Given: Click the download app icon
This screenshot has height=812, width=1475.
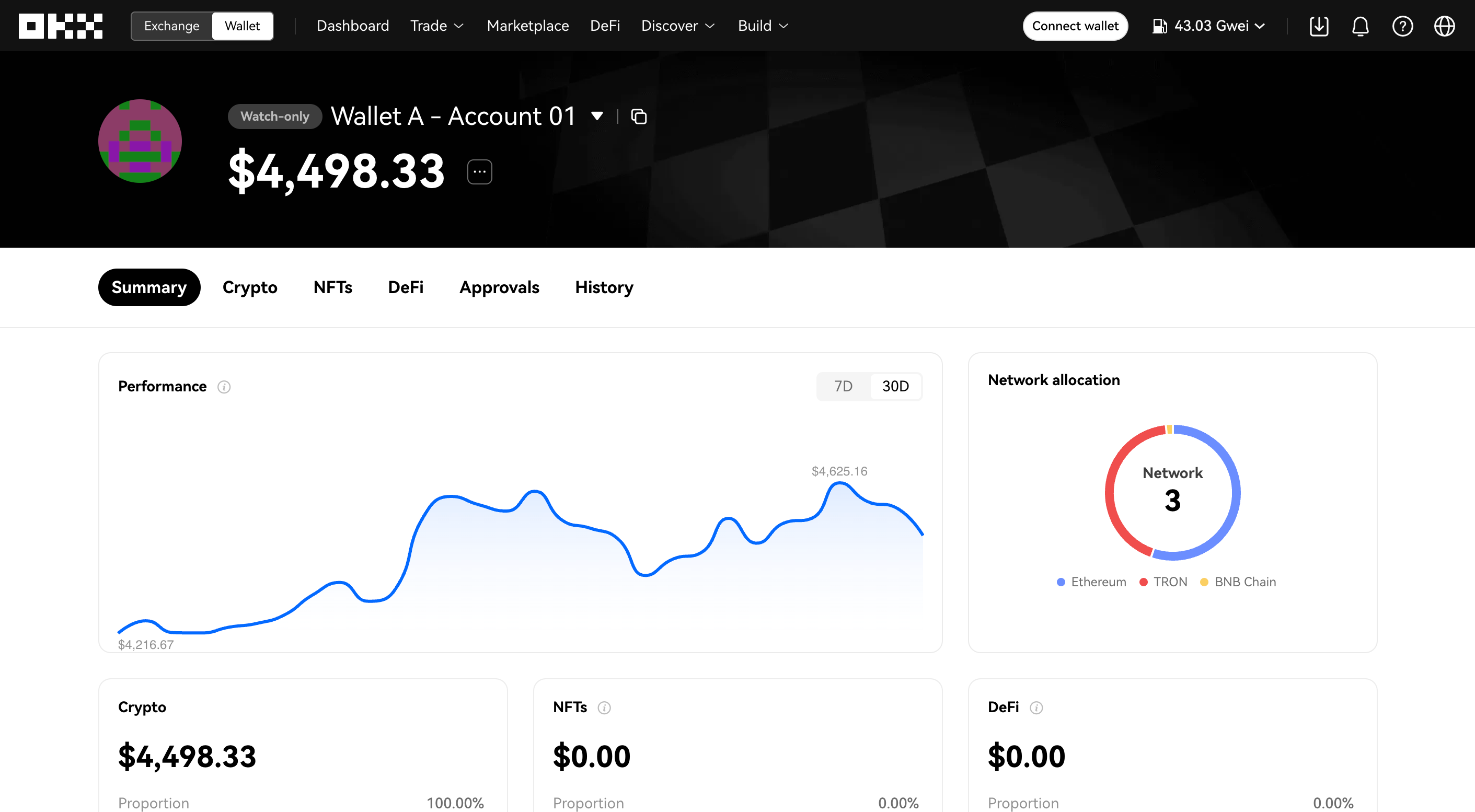Looking at the screenshot, I should coord(1319,26).
